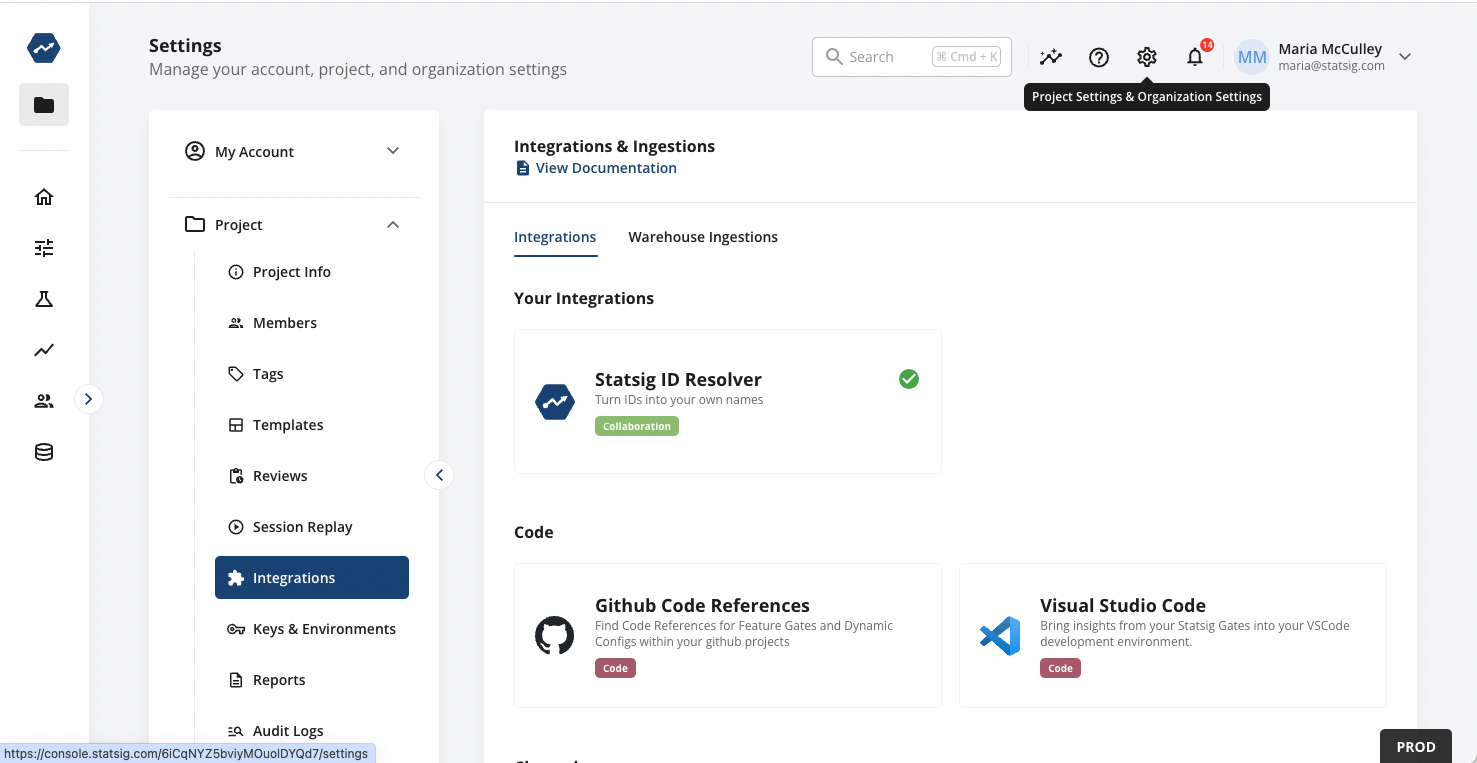The width and height of the screenshot is (1477, 763).
Task: Select the Feature Gates sliders icon
Action: 43,248
